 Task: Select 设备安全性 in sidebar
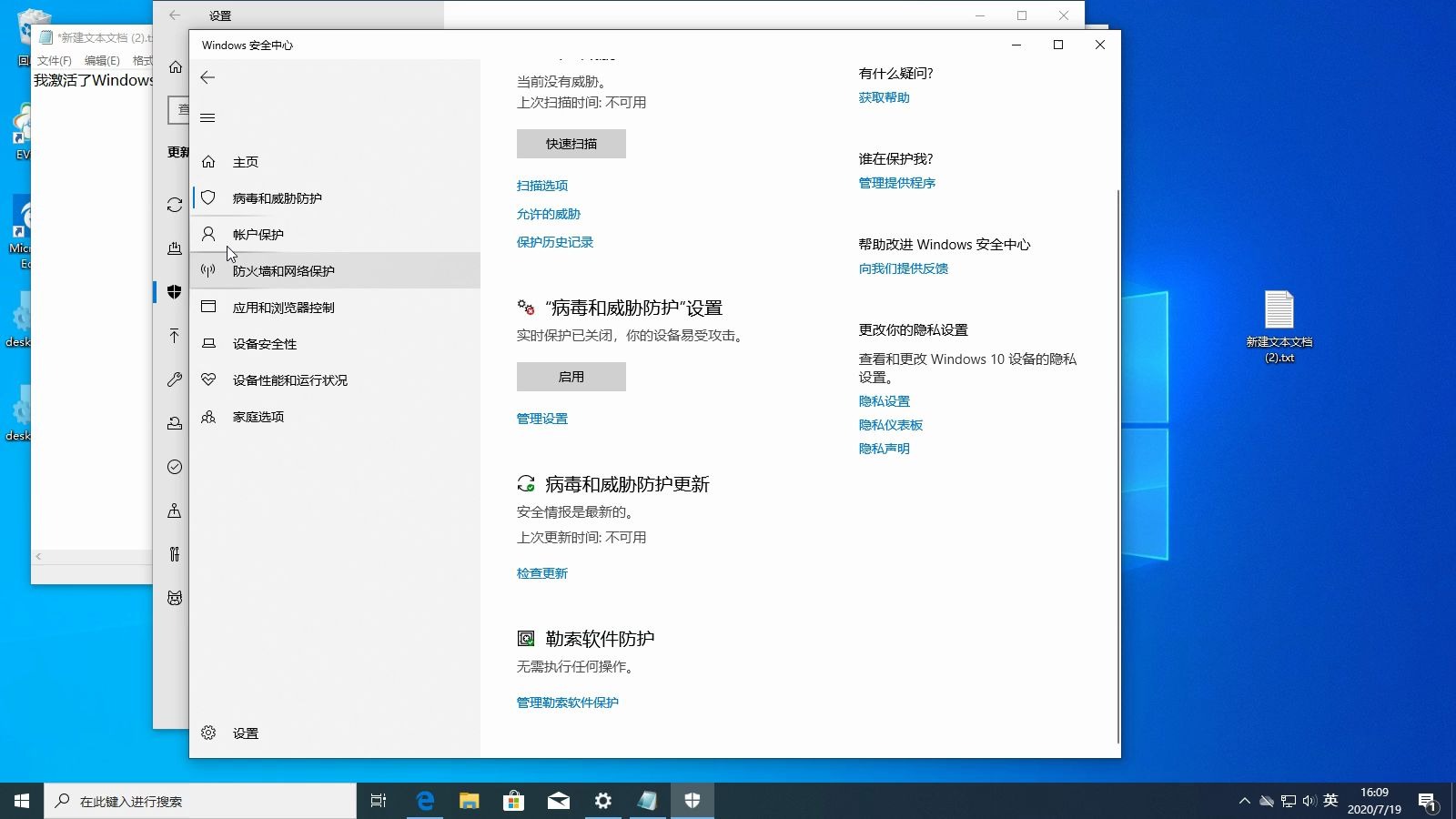(335, 343)
